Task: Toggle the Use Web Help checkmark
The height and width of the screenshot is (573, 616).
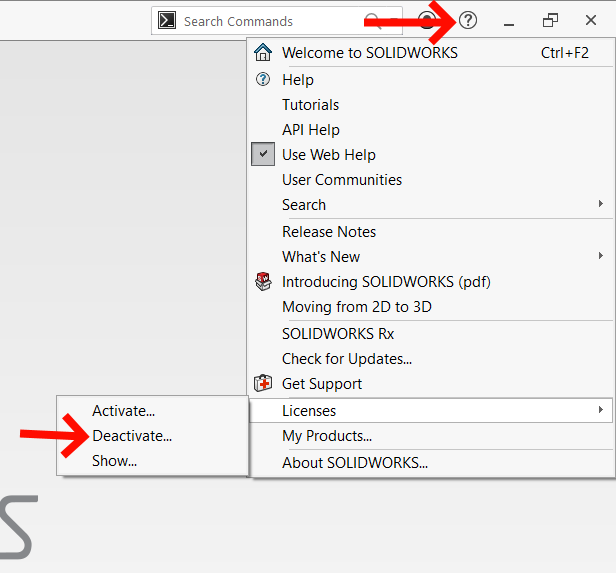Action: point(263,154)
